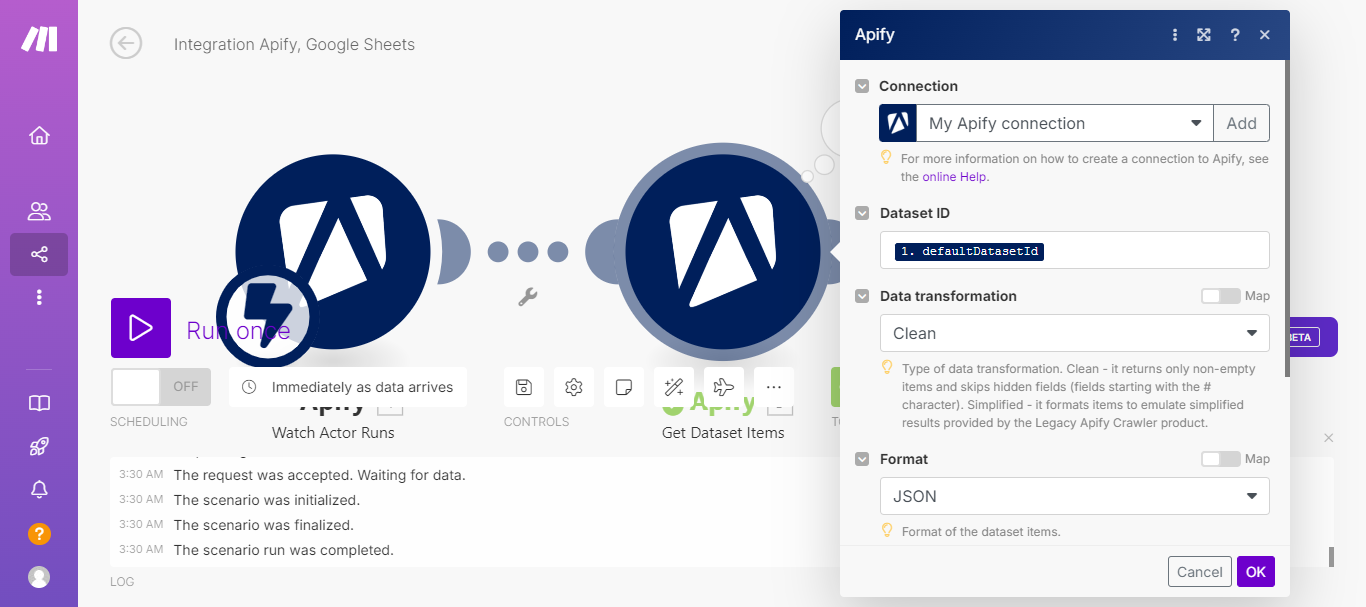Click the Add connection button
This screenshot has height=607, width=1366.
pyautogui.click(x=1241, y=123)
